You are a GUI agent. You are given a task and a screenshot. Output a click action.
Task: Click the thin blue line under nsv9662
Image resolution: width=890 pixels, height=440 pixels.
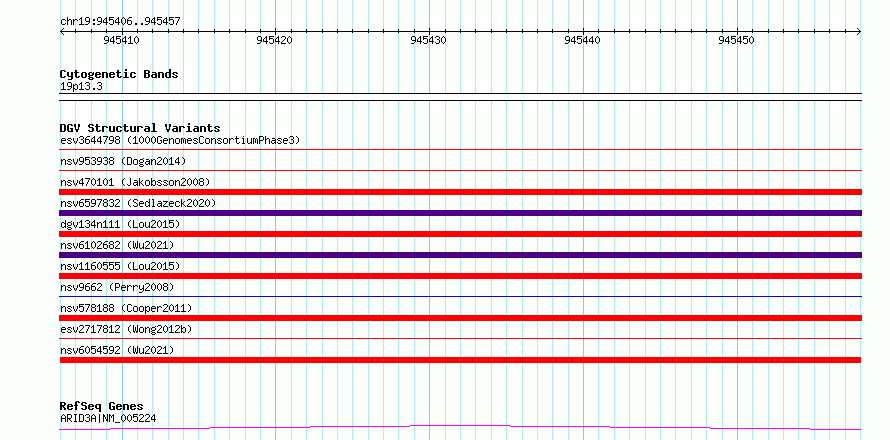pos(461,296)
